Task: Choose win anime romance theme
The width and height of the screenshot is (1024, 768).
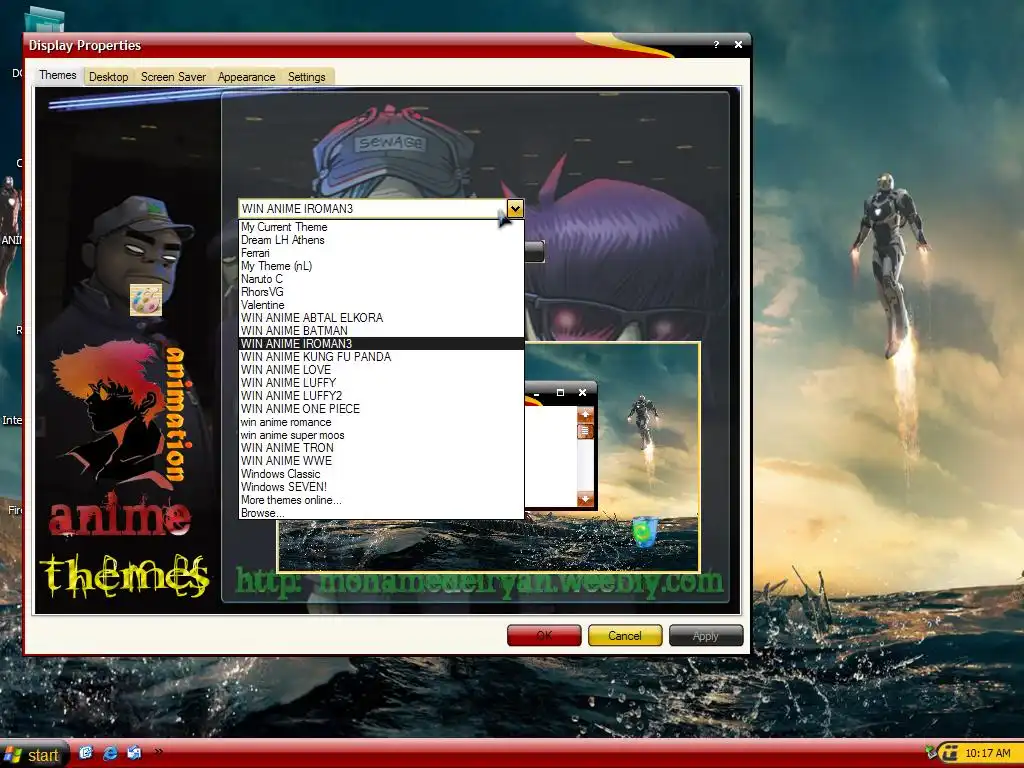Action: (x=381, y=422)
